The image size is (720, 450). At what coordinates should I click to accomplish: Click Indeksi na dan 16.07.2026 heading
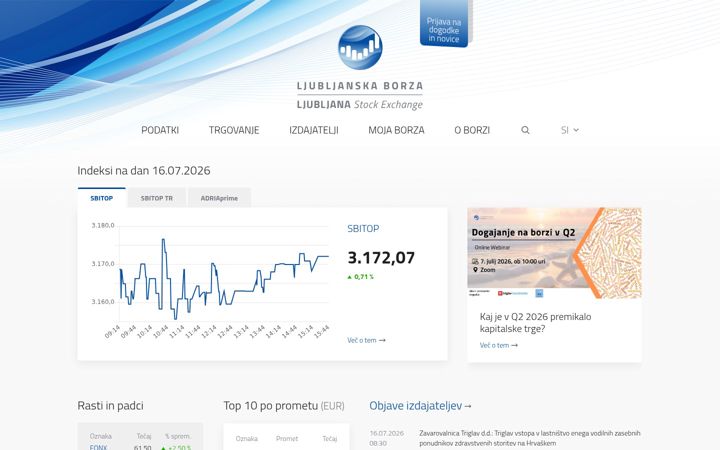pyautogui.click(x=144, y=170)
